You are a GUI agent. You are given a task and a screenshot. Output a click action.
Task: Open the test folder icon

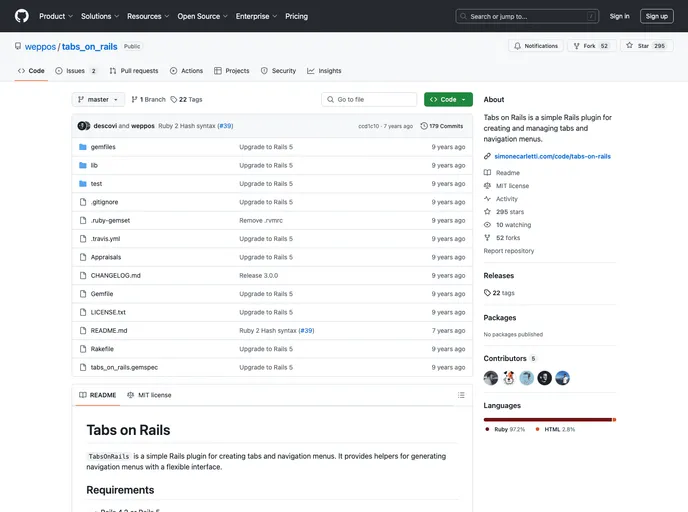point(82,184)
